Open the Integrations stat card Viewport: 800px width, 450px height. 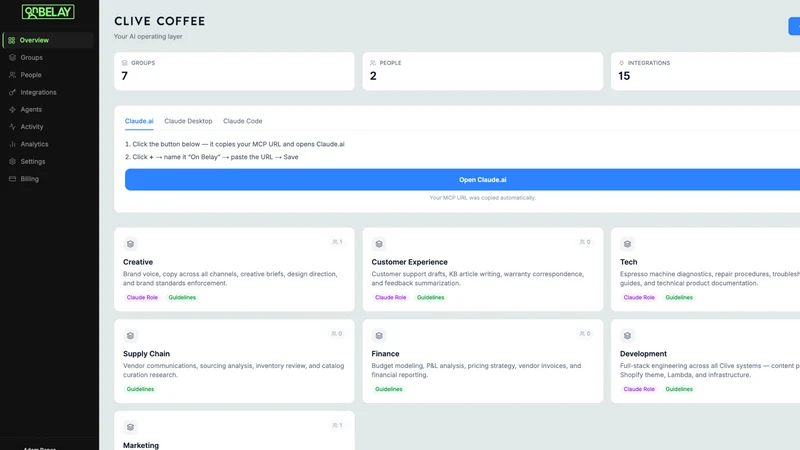705,71
